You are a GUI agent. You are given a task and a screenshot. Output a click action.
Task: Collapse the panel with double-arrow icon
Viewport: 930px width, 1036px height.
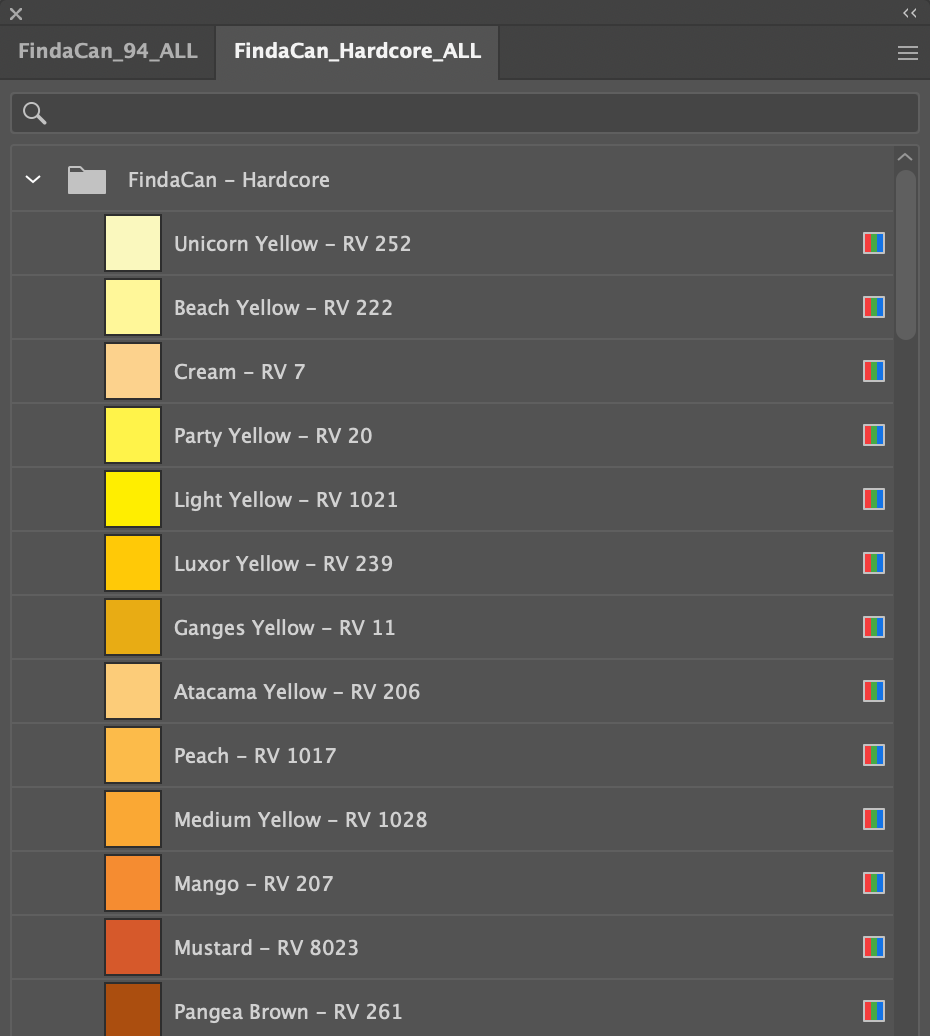pos(910,13)
